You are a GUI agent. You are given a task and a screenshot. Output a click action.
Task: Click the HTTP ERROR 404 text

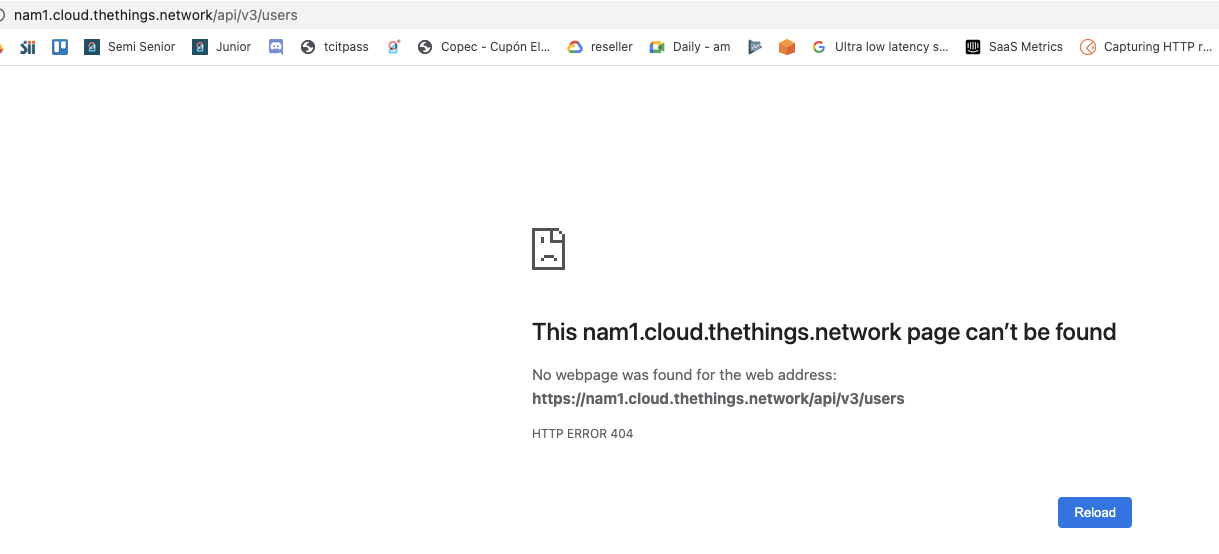pyautogui.click(x=582, y=434)
